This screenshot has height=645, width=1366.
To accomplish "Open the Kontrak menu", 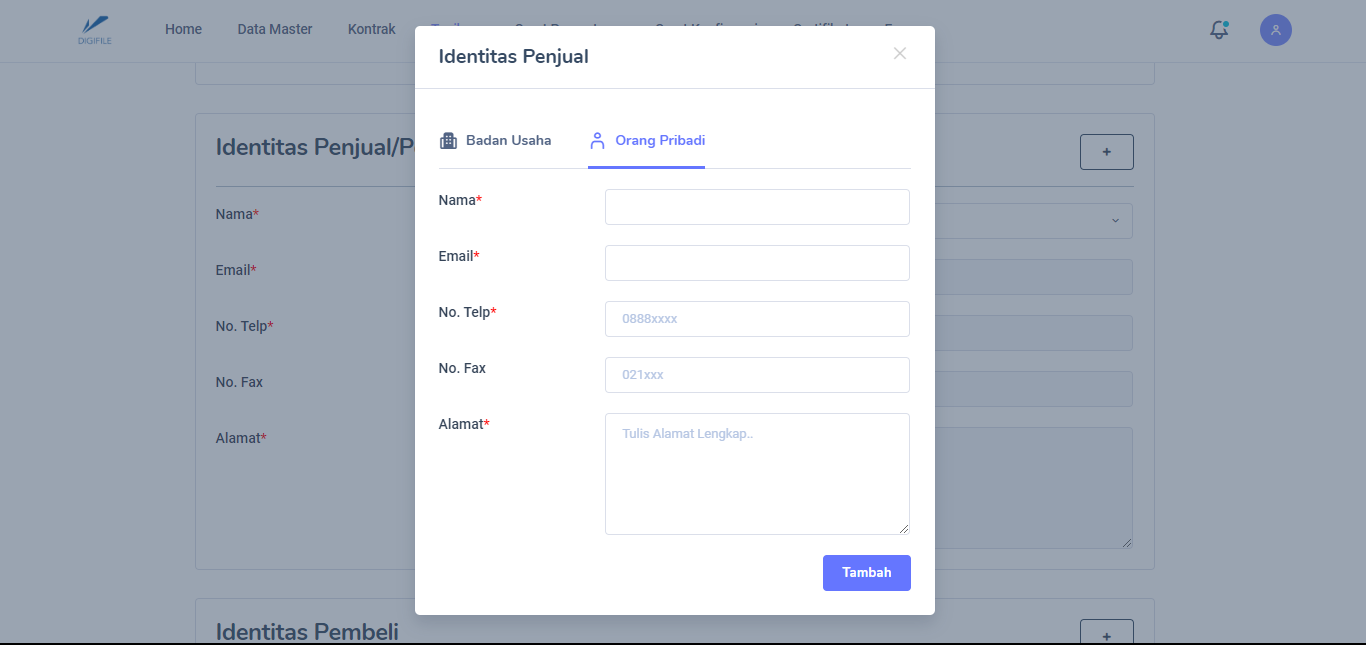I will point(372,30).
